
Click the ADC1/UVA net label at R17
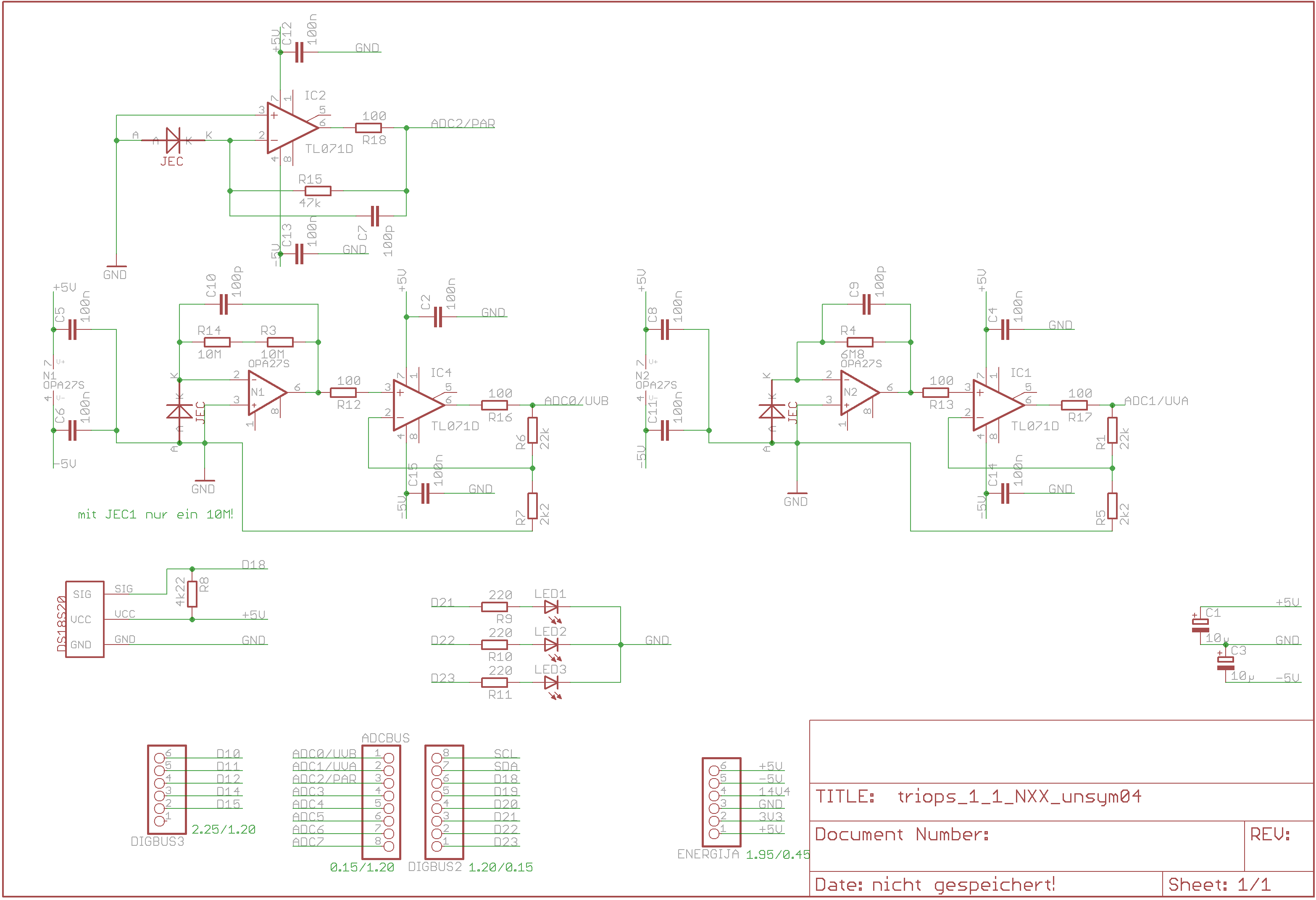click(x=1156, y=401)
